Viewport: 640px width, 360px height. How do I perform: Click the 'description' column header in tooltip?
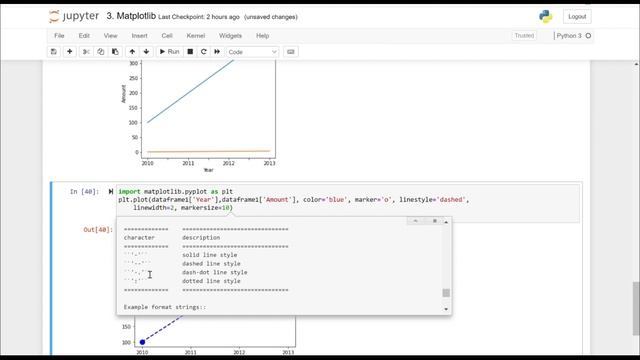[201, 238]
